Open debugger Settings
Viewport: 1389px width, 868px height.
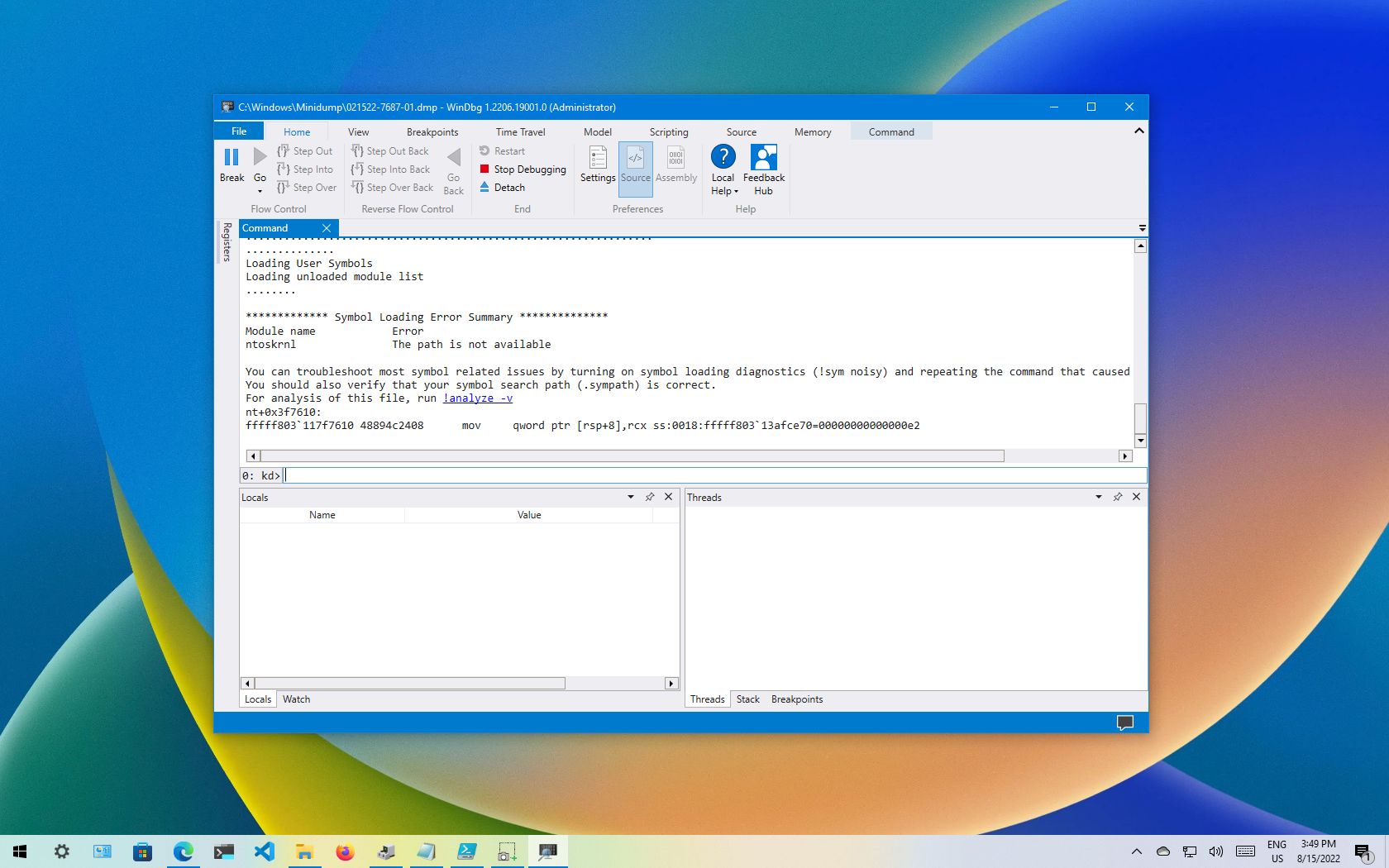597,164
